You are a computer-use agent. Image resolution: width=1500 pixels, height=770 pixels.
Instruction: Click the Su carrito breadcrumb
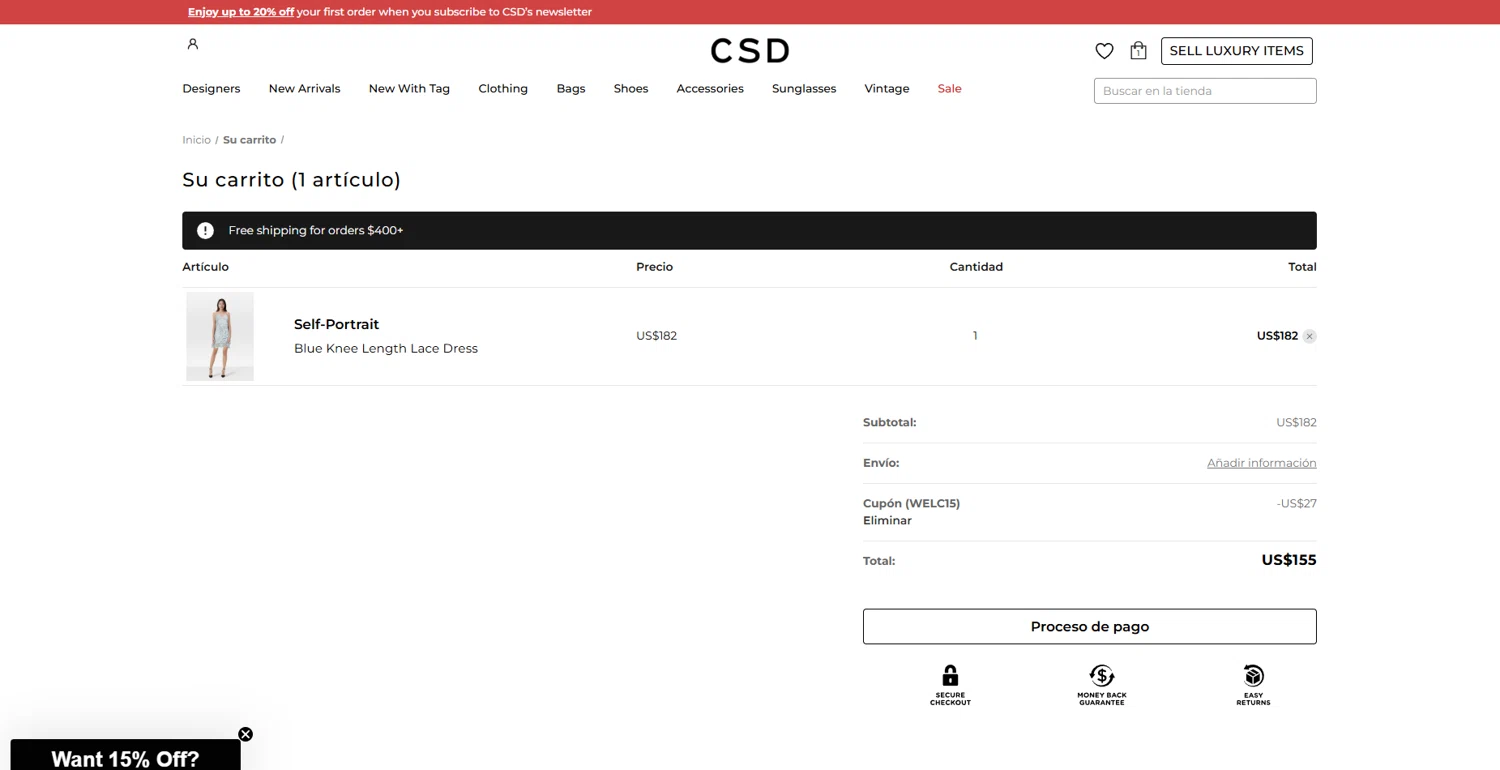tap(249, 140)
